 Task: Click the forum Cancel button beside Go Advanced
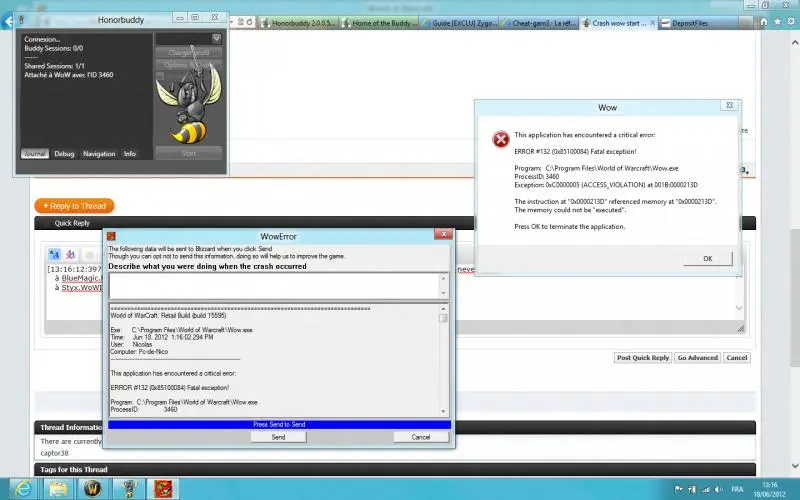(737, 358)
